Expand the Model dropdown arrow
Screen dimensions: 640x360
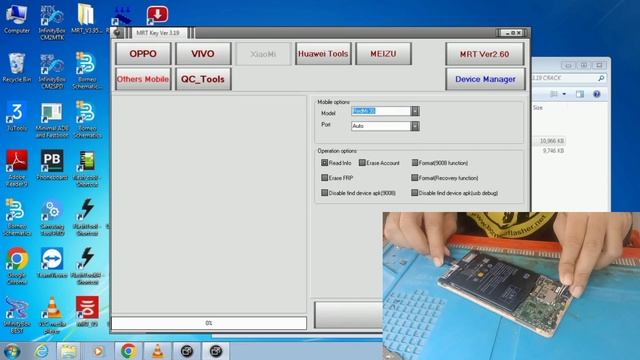[x=415, y=111]
